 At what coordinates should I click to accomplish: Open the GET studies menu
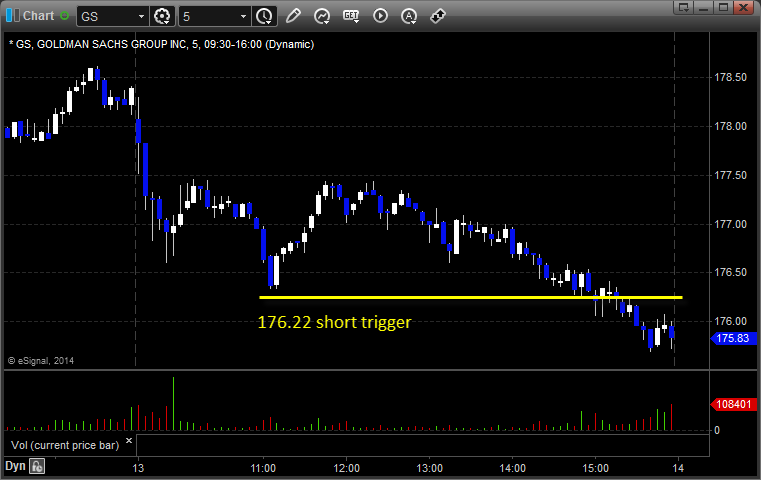(351, 17)
